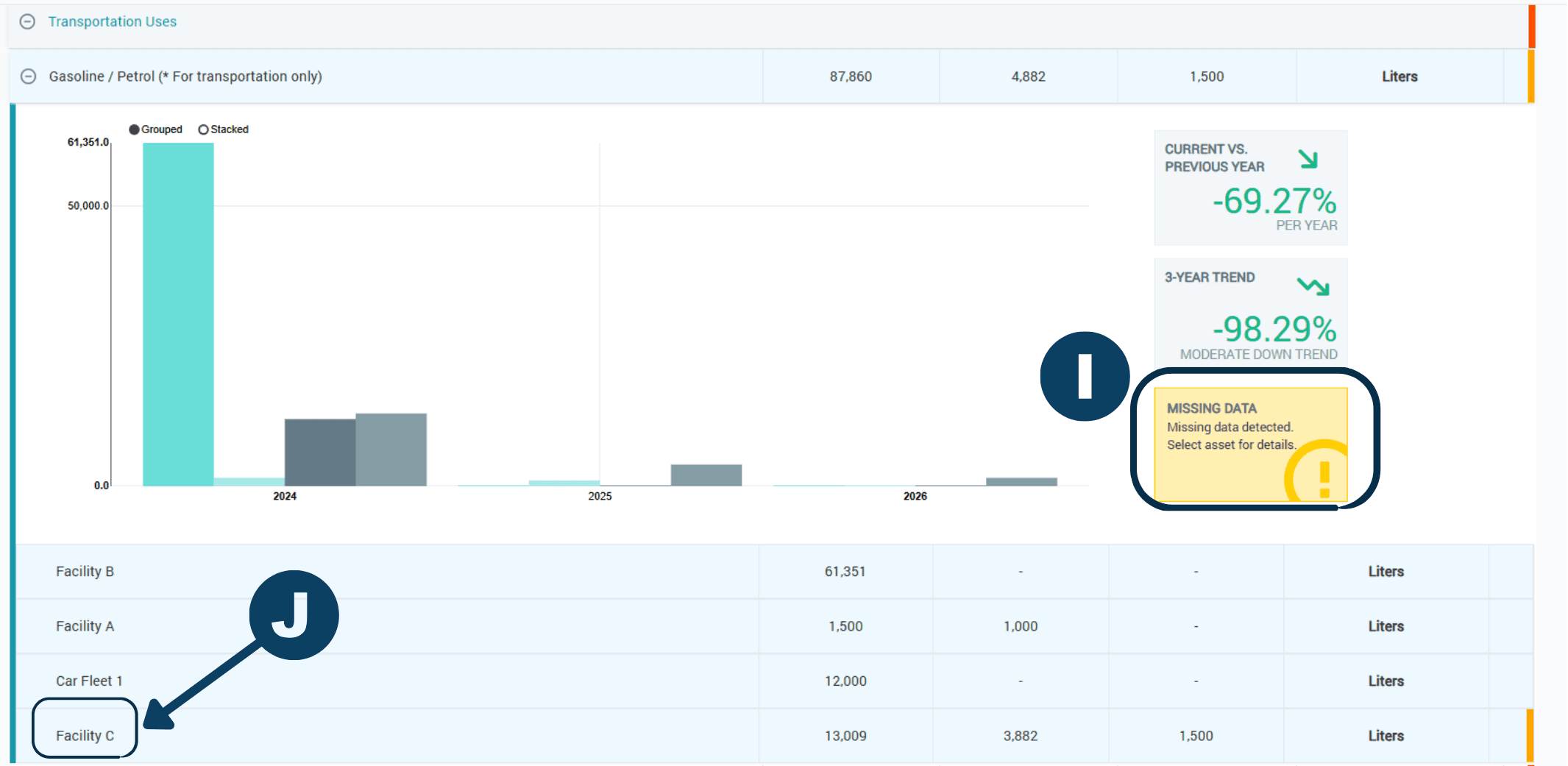Click the 12,000 value for Car Fleet 1
Viewport: 1568px width, 766px height.
pyautogui.click(x=845, y=681)
